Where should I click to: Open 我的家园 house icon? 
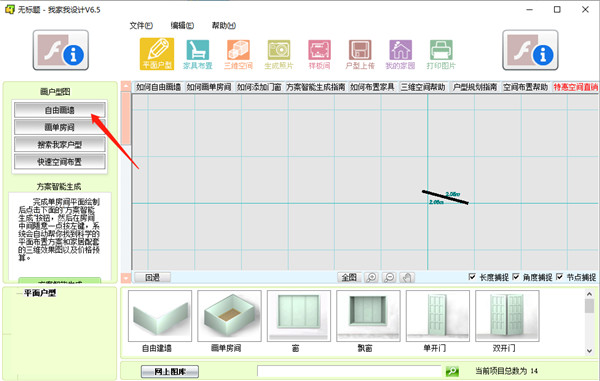tap(400, 54)
